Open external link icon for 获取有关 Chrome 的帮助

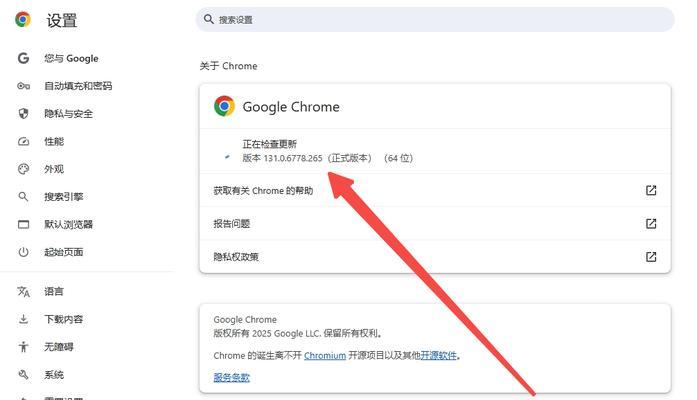point(651,190)
